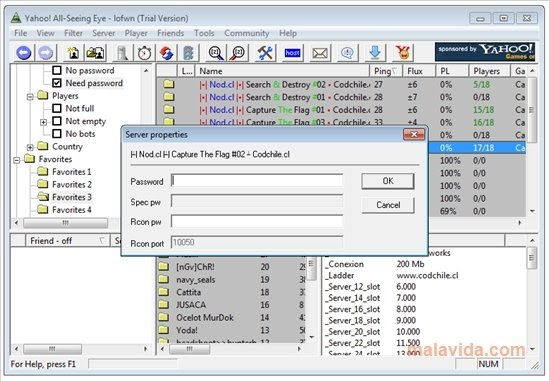Sort server list by Ping column

coord(386,71)
